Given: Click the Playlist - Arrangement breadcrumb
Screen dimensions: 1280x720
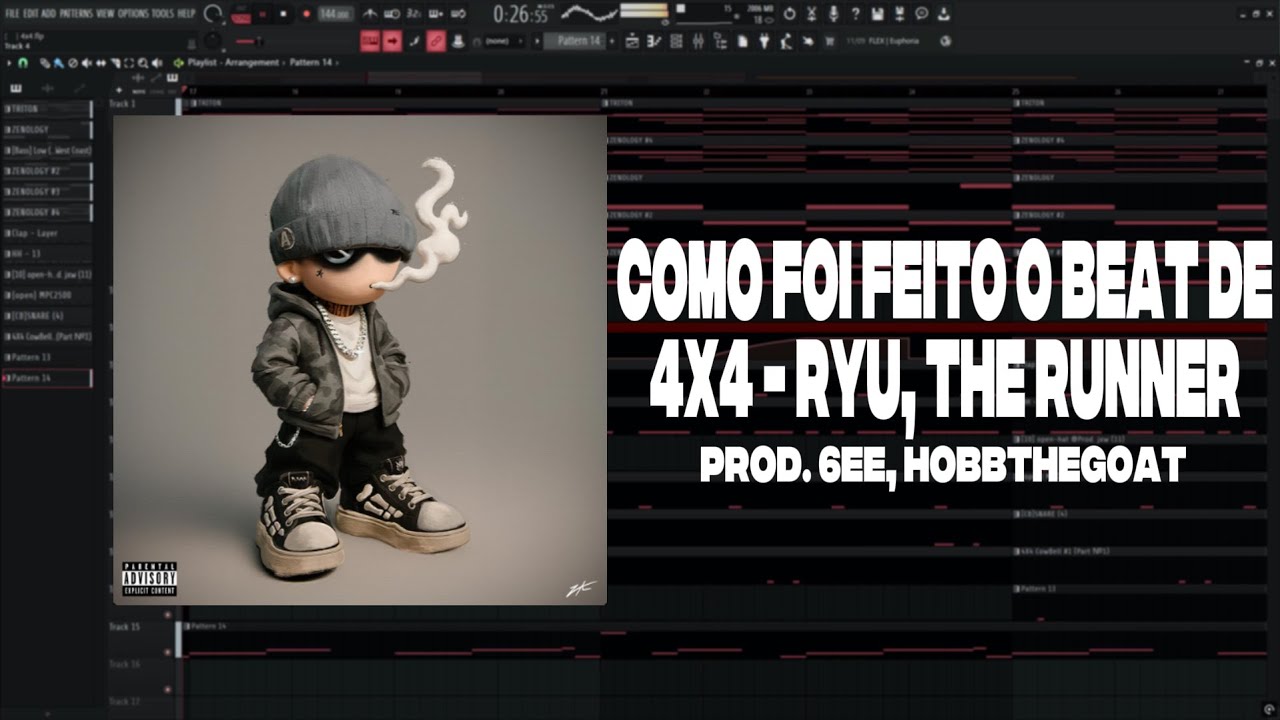Looking at the screenshot, I should point(236,62).
